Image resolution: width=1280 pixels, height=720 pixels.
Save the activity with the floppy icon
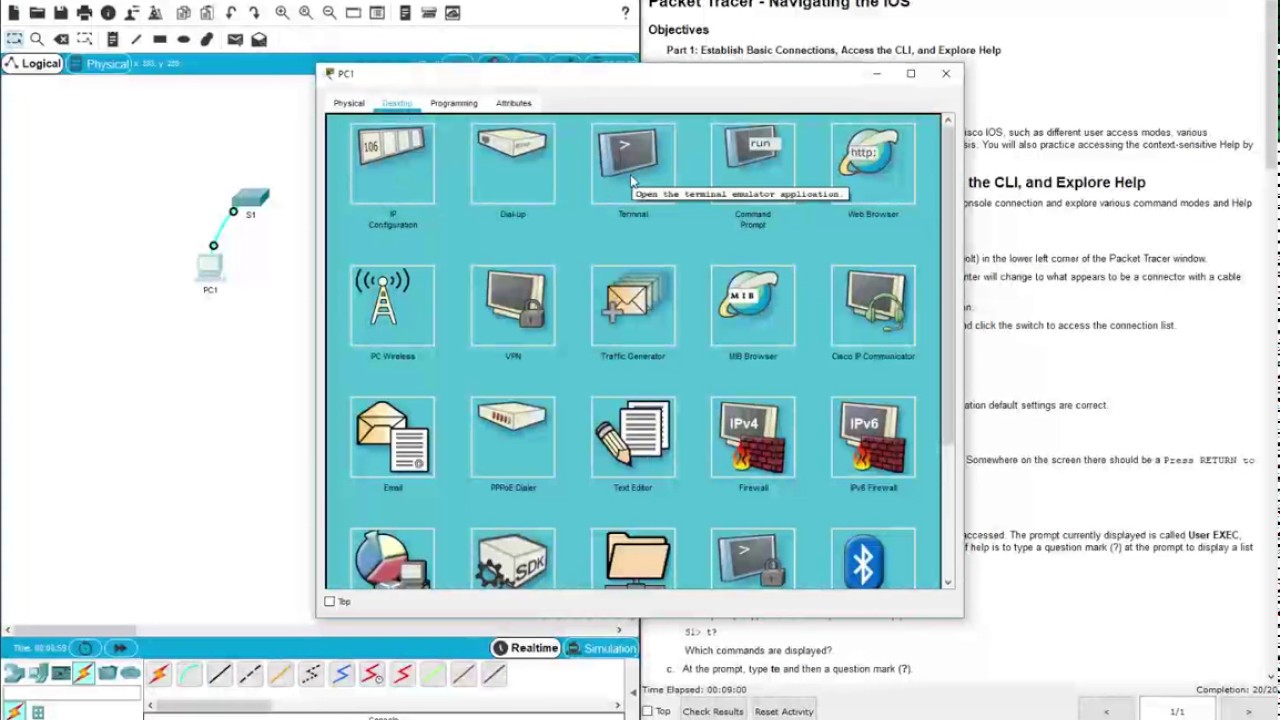pyautogui.click(x=61, y=13)
